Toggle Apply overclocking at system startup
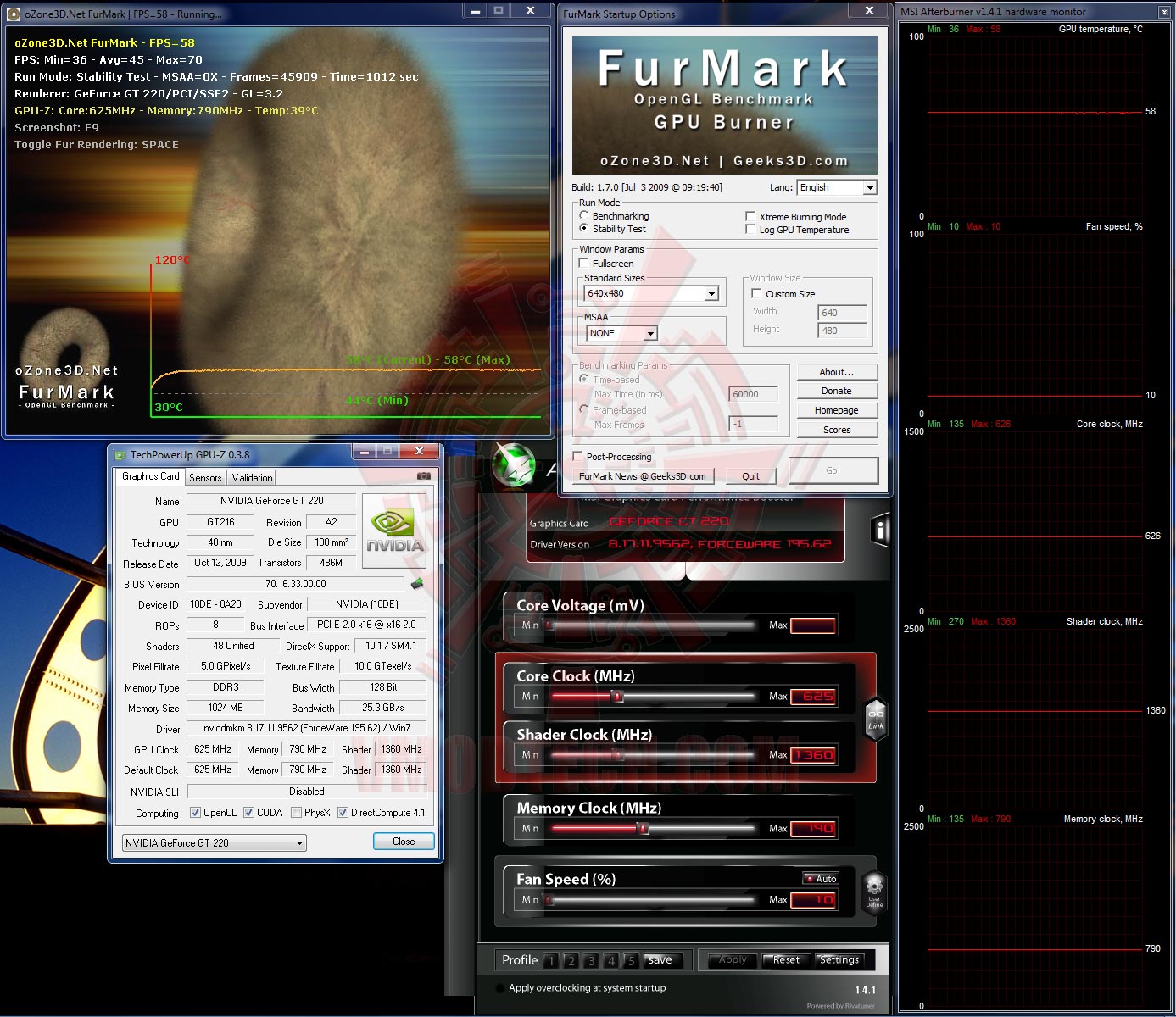 [x=500, y=988]
